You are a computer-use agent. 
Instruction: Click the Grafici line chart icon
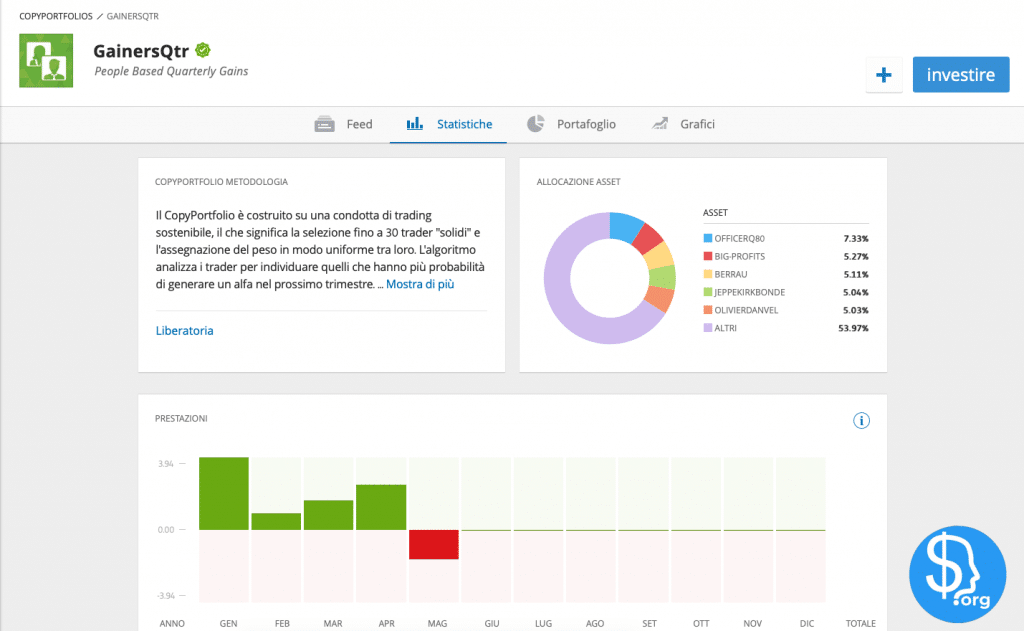(660, 123)
